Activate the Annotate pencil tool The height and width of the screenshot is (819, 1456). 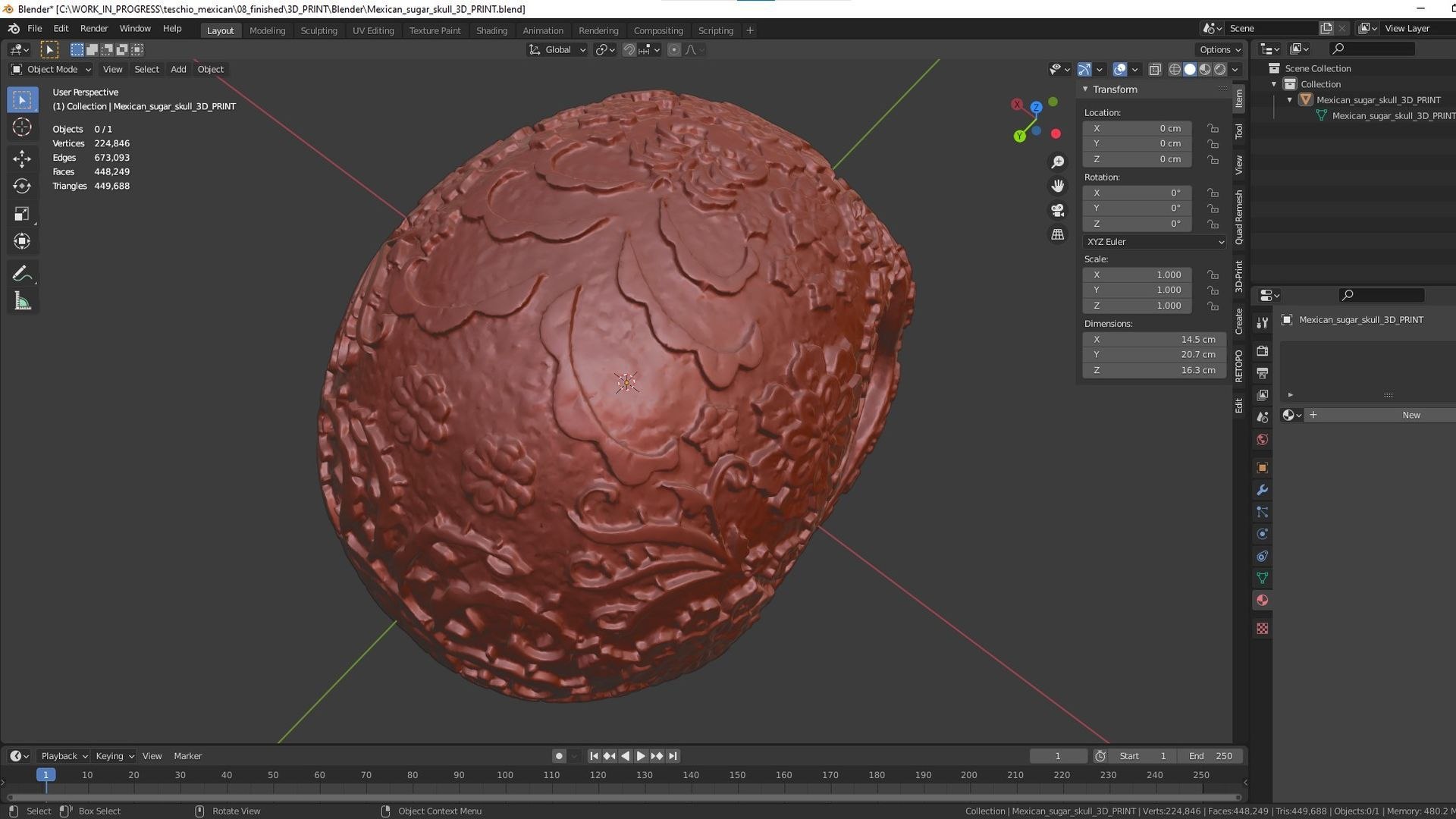(x=22, y=273)
